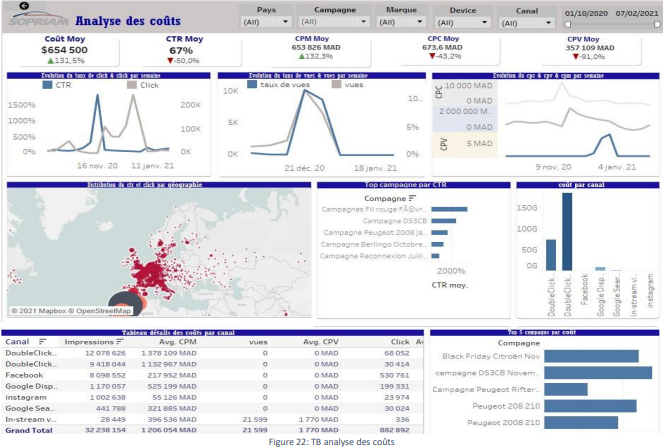Image resolution: width=663 pixels, height=447 pixels.
Task: Click the Mapbox OpenStreetMap attribution link
Action: [x=71, y=311]
